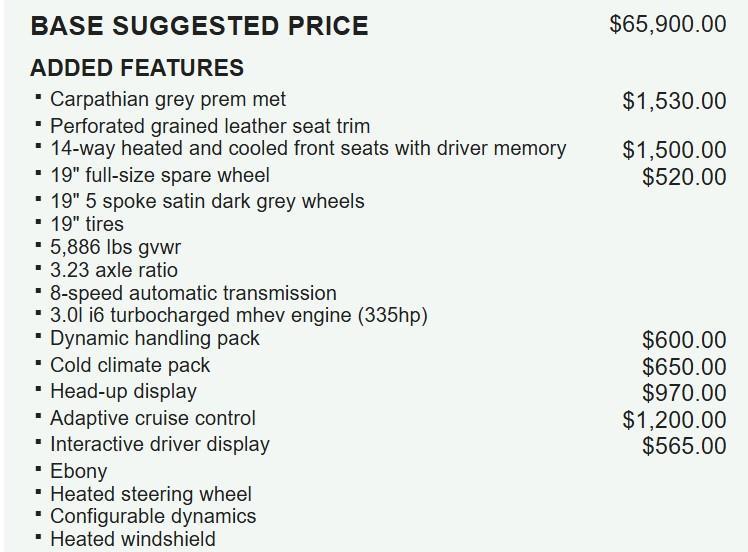
Task: Select the $1,200.00 Adaptive cruise control price
Action: click(x=673, y=420)
